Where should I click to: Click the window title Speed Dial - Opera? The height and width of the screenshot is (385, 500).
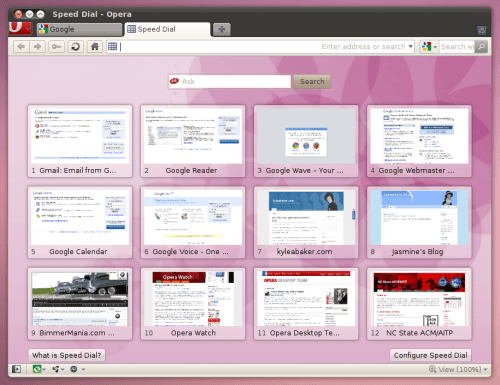pyautogui.click(x=92, y=14)
